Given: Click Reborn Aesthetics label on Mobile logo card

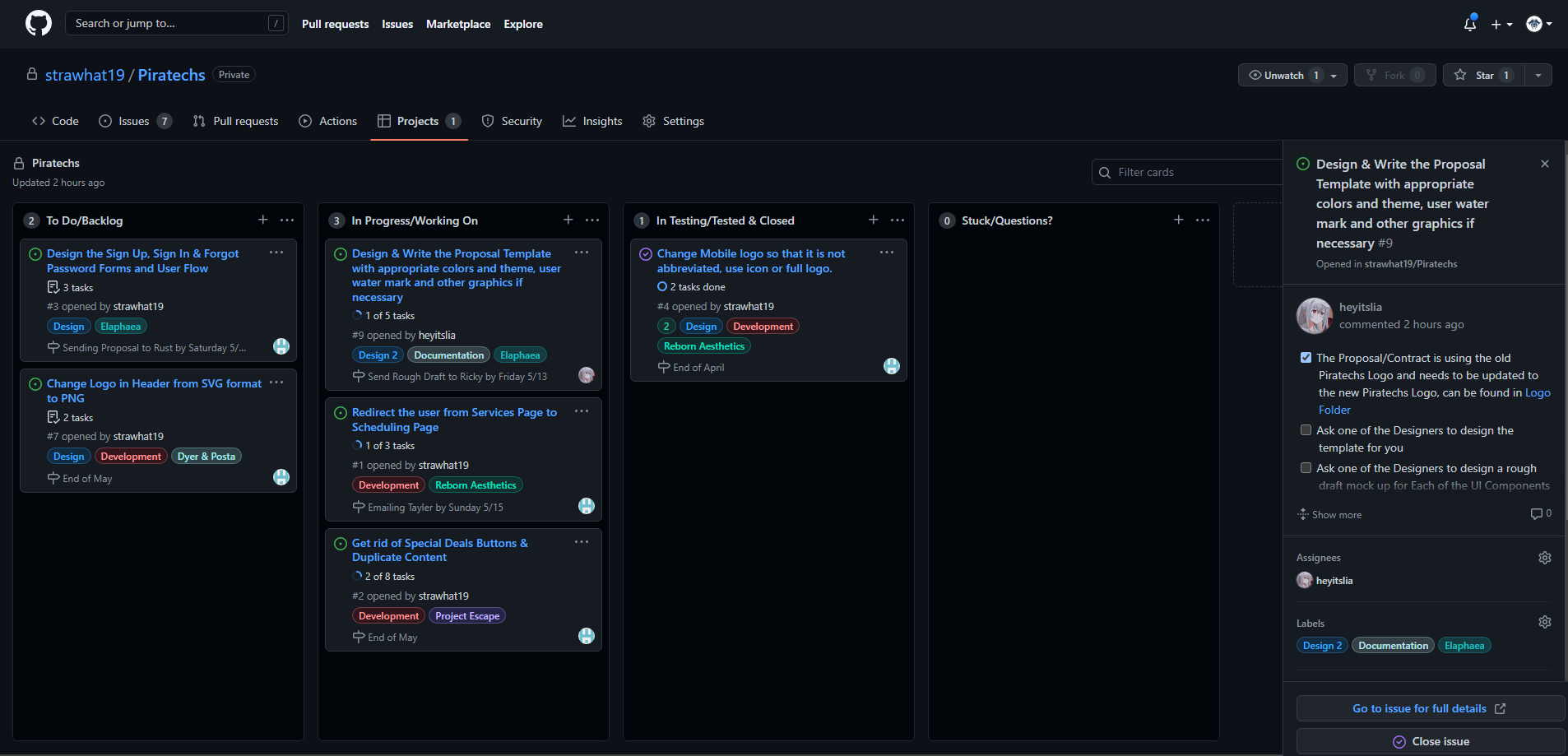Looking at the screenshot, I should tap(704, 346).
